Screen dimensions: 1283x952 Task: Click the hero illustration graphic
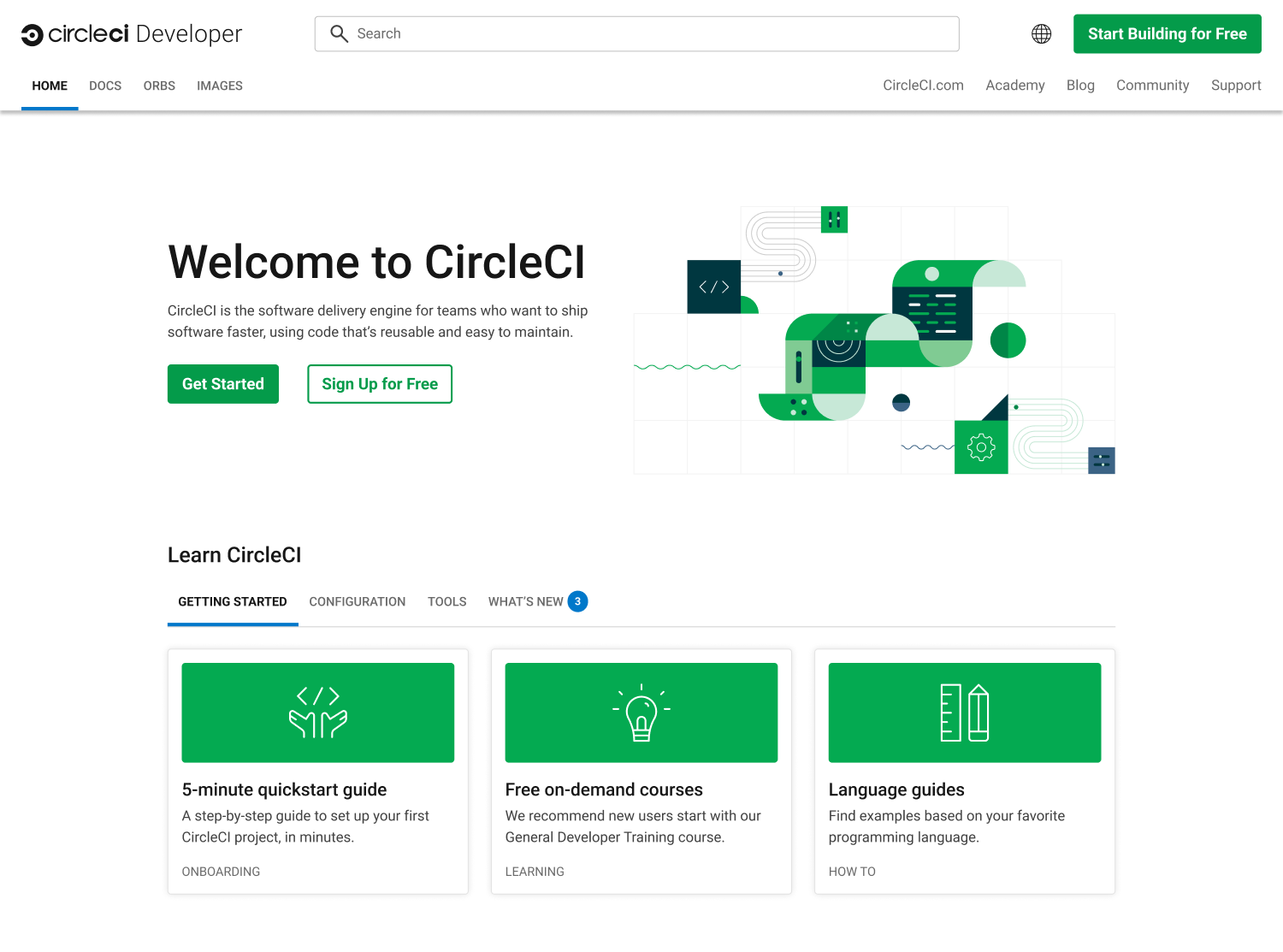874,340
